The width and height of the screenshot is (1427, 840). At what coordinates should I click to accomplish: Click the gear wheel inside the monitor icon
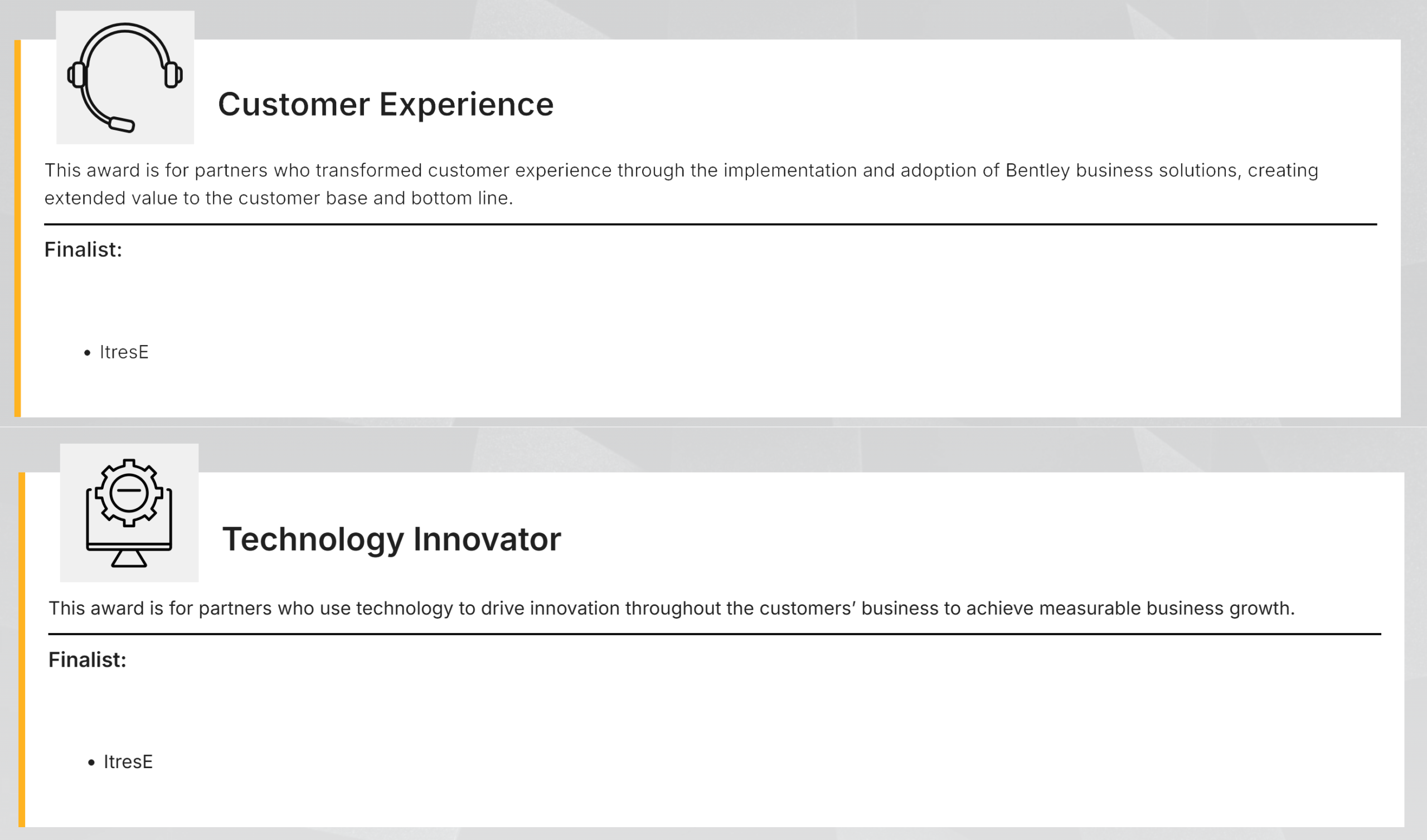pos(129,492)
